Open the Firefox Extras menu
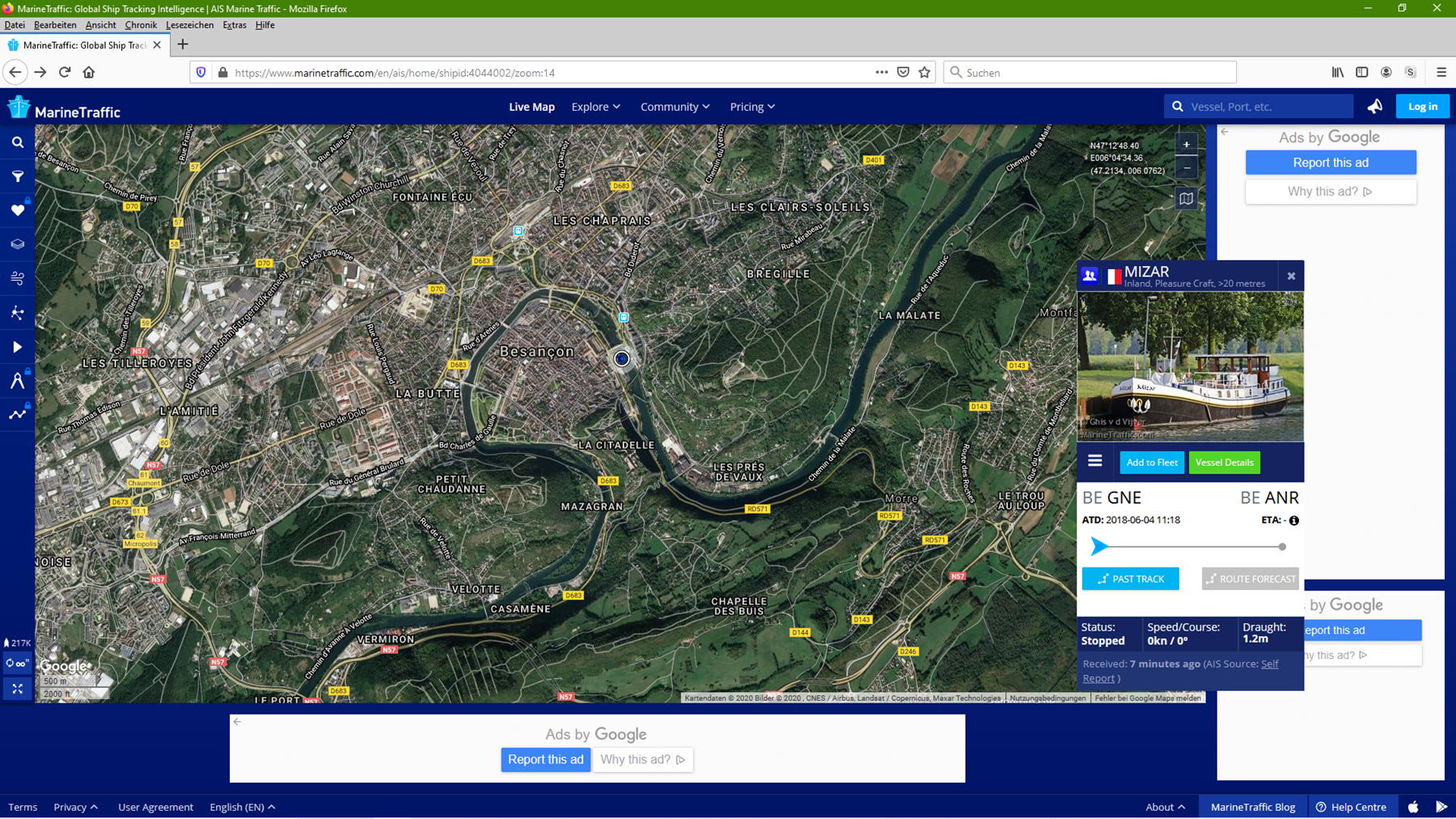The image size is (1456, 819). click(235, 25)
